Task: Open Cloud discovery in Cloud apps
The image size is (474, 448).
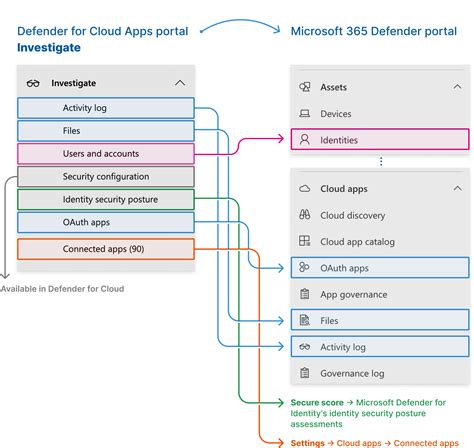Action: click(353, 216)
